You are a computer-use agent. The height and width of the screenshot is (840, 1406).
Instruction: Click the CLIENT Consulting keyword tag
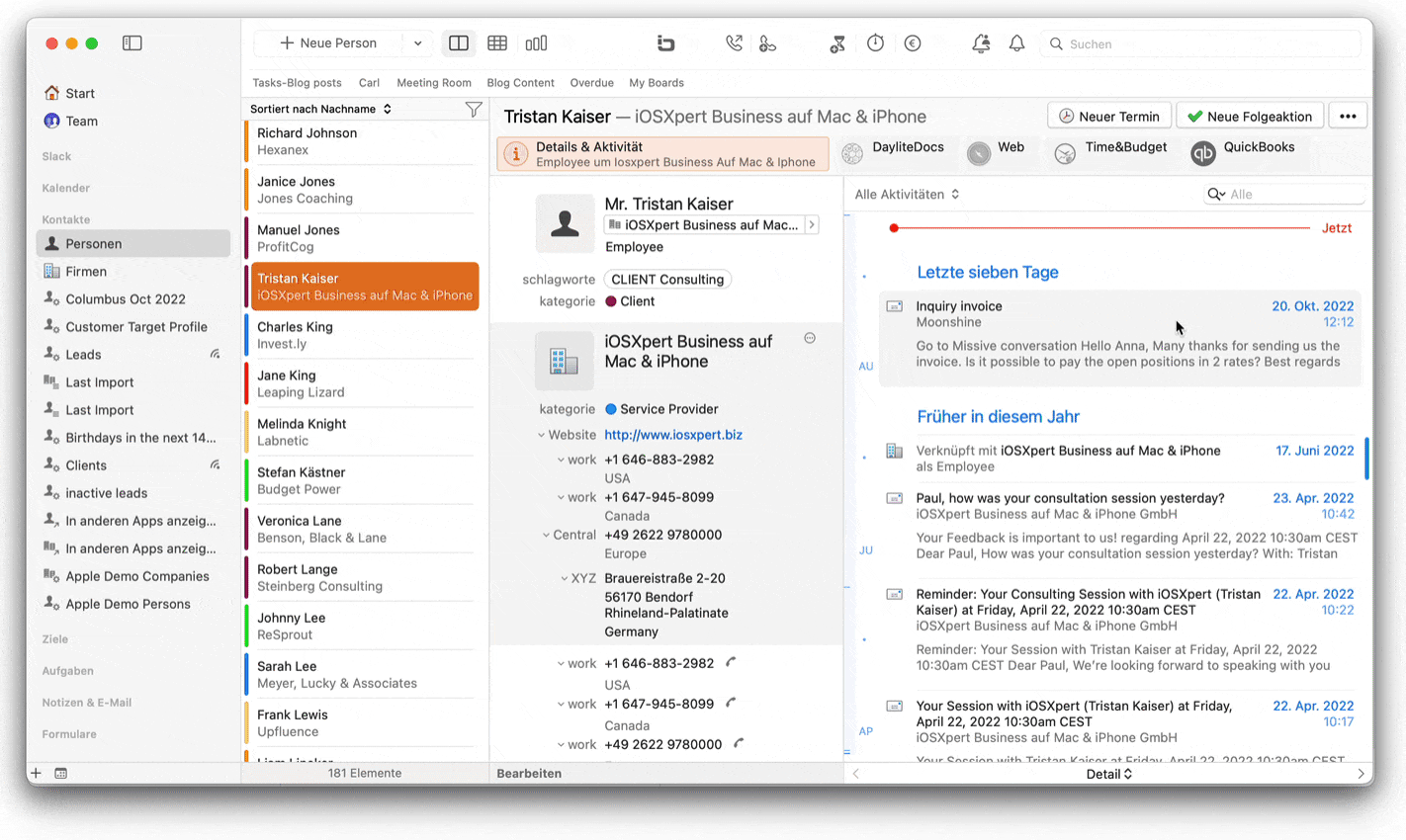coord(667,280)
